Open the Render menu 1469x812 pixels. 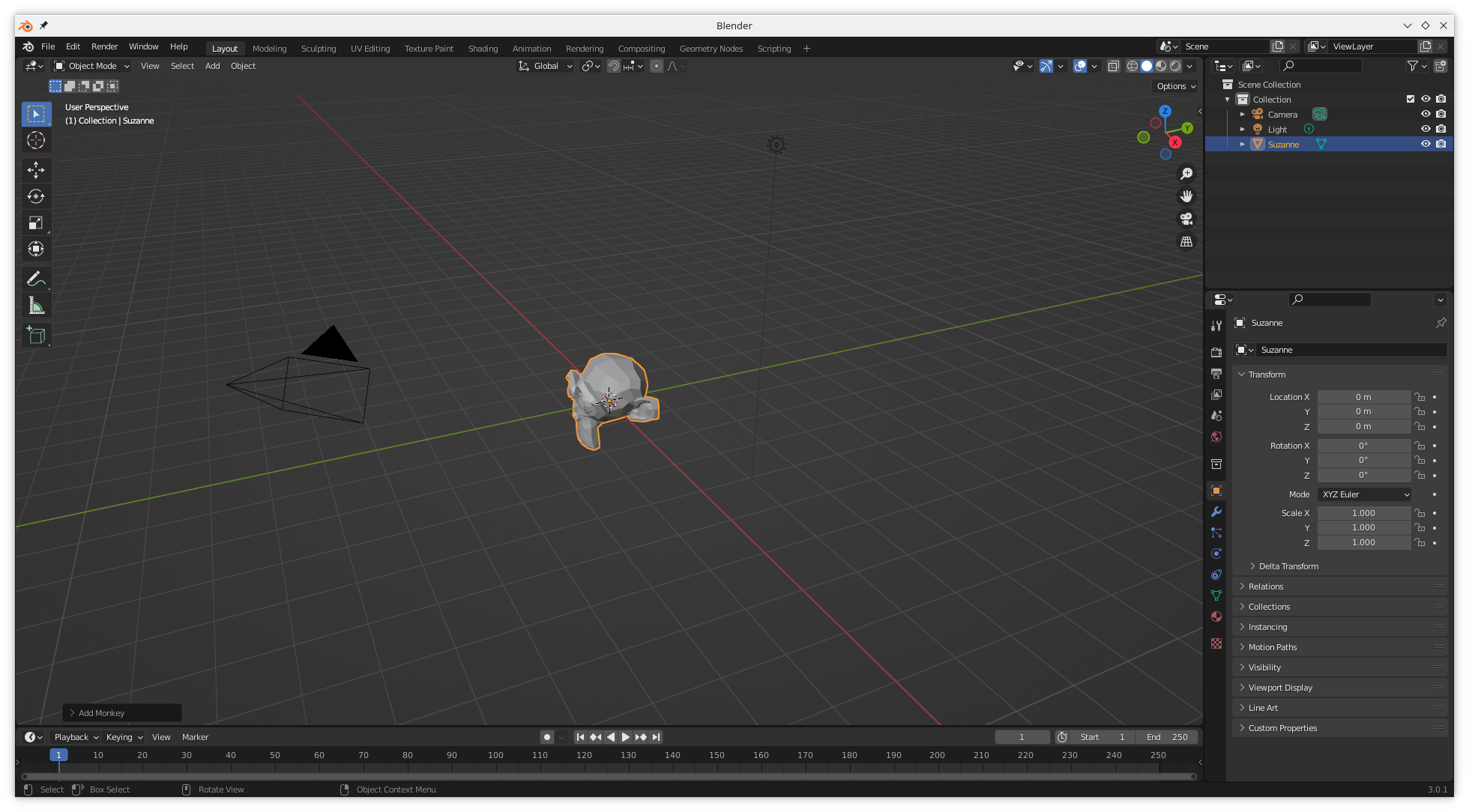click(x=104, y=46)
